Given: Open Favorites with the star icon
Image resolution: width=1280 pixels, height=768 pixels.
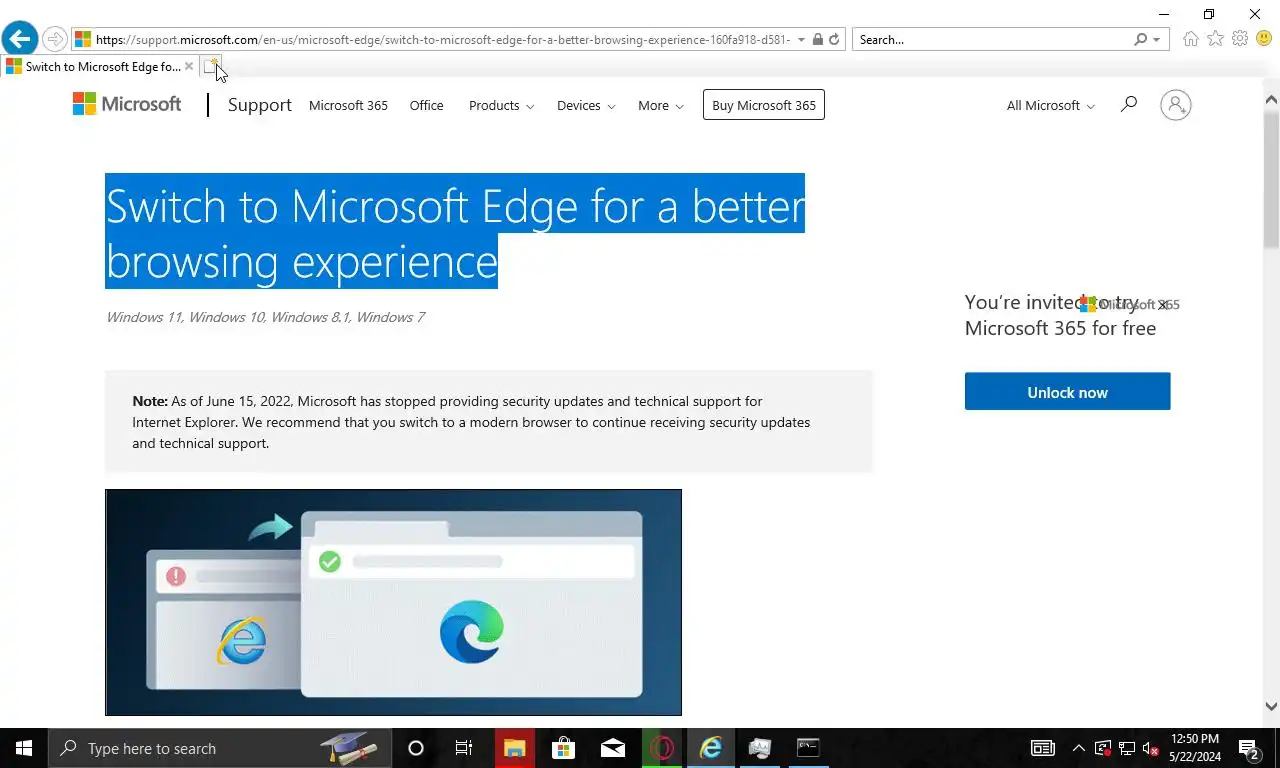Looking at the screenshot, I should click(x=1215, y=39).
